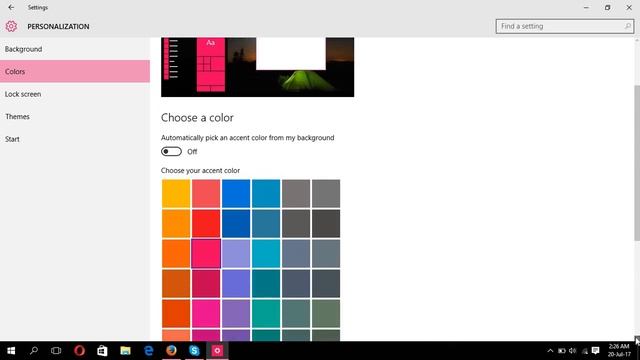Open the Lock screen settings page
Viewport: 640px width, 360px height.
pos(75,94)
